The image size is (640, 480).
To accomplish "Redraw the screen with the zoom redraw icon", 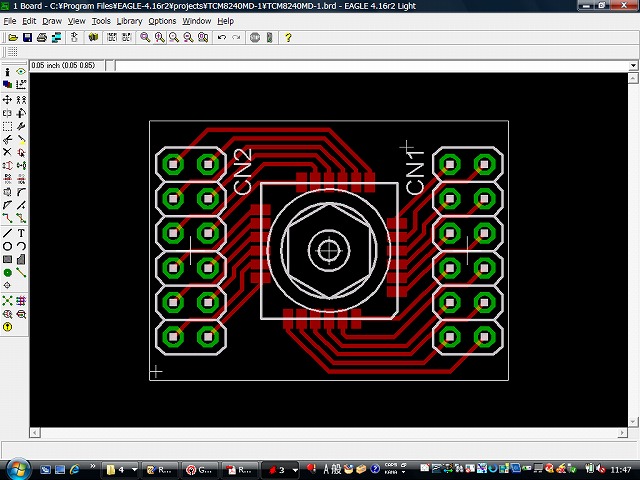I will point(188,38).
